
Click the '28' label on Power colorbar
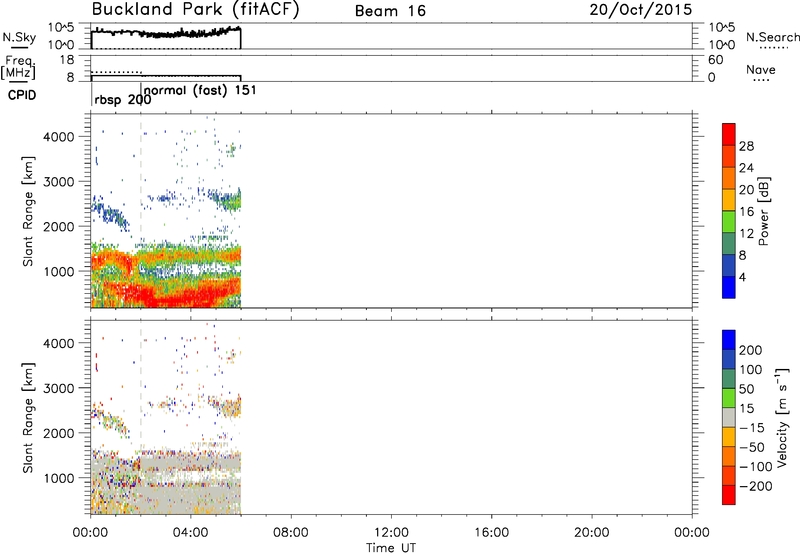coord(746,146)
